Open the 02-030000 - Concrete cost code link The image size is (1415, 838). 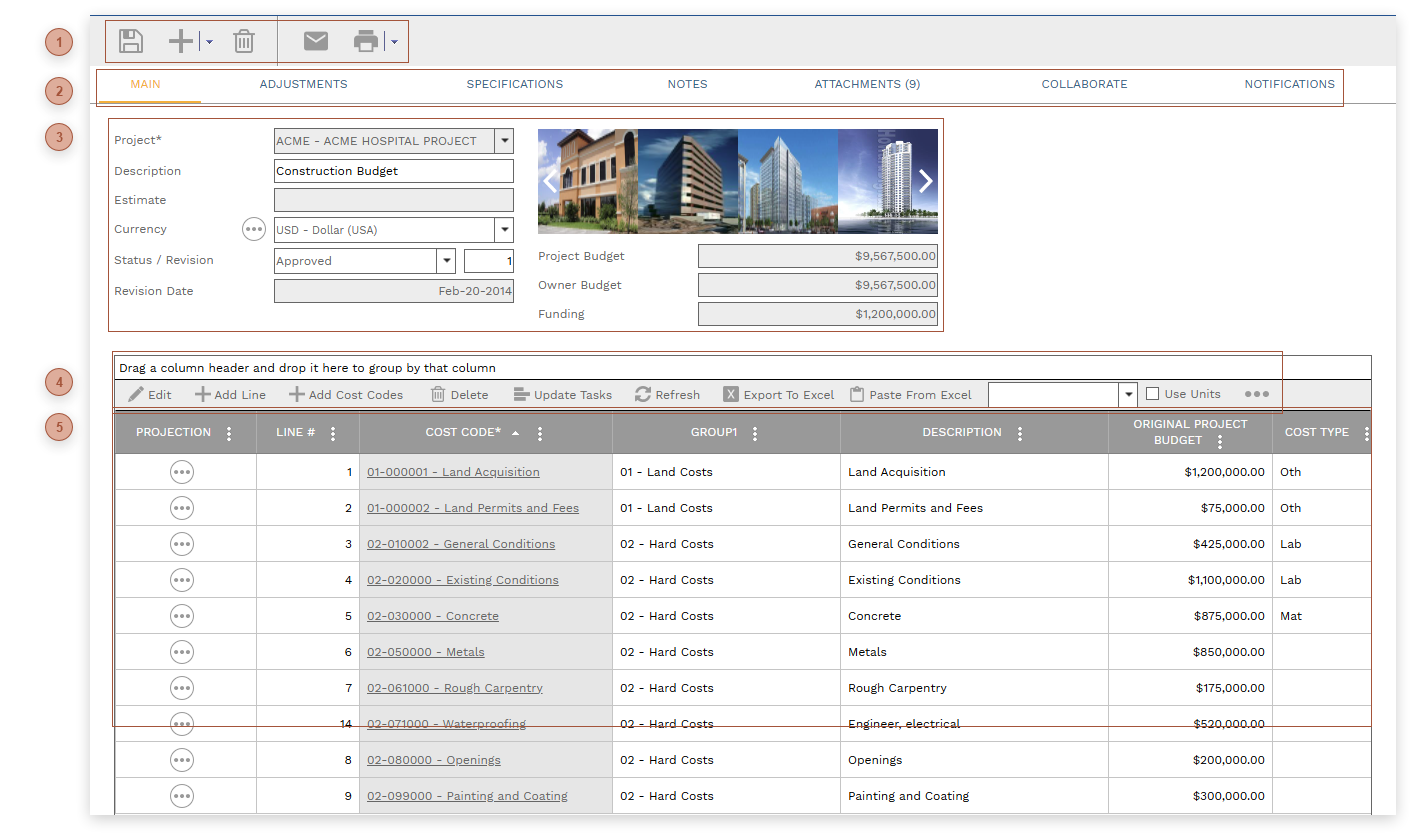point(432,616)
